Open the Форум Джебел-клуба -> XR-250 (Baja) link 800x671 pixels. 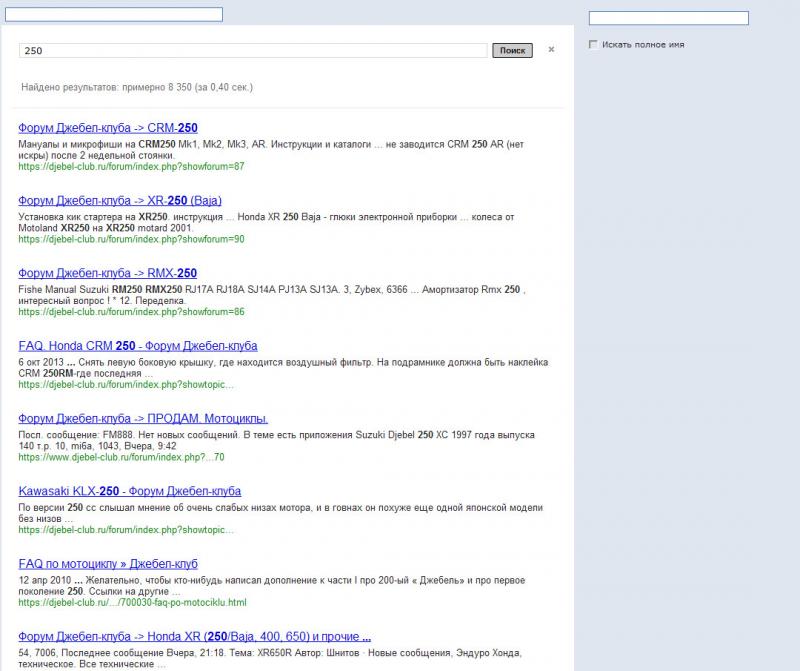pos(120,201)
